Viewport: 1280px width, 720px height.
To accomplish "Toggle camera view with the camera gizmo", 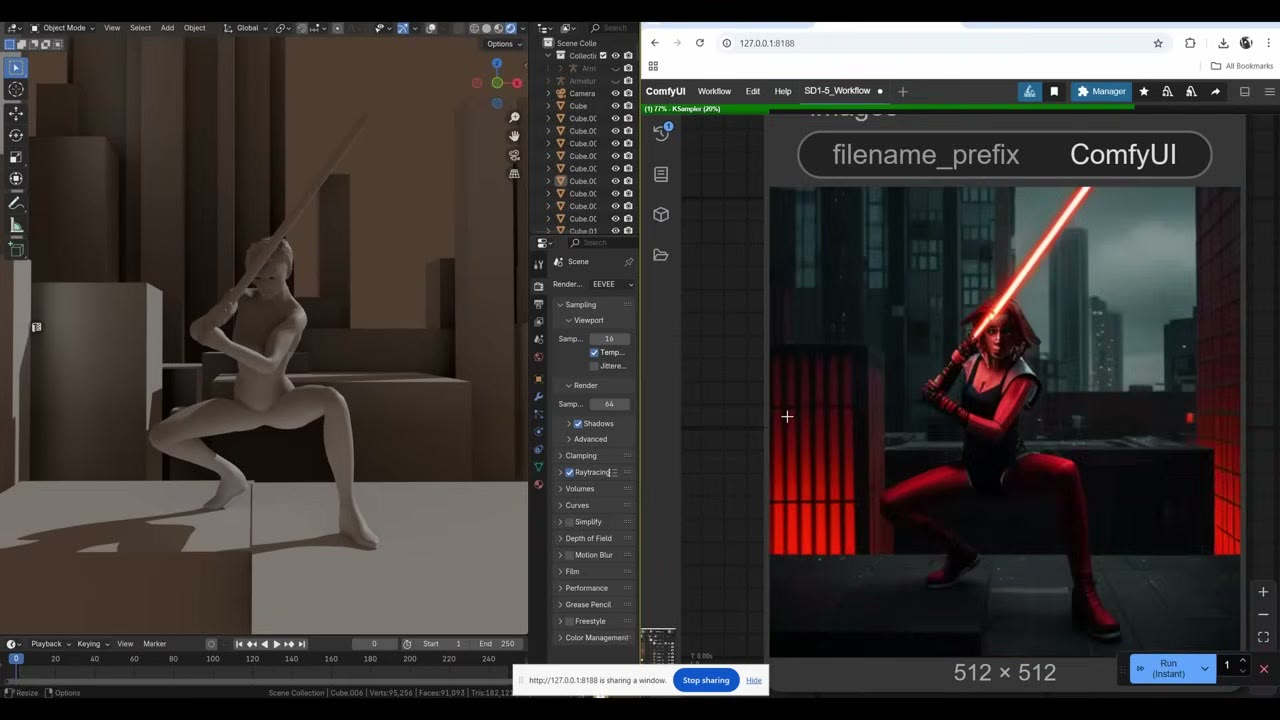I will (x=514, y=155).
